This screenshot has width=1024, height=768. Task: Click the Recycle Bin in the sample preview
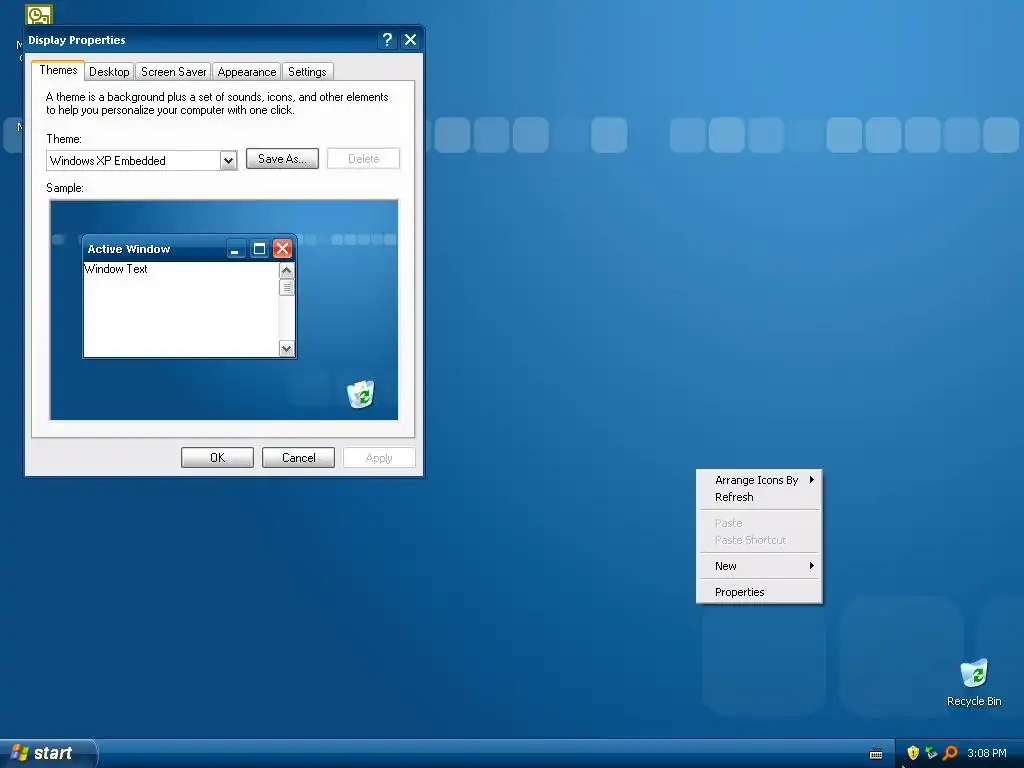tap(360, 394)
